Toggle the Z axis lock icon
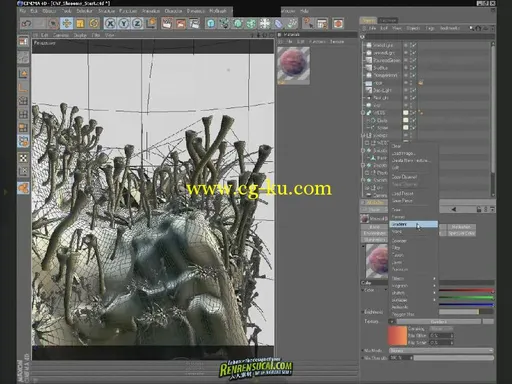This screenshot has height=384, width=512. point(137,24)
